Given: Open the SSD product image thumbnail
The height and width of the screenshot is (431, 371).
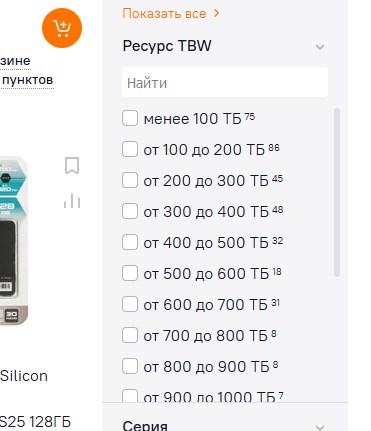Looking at the screenshot, I should [14, 241].
